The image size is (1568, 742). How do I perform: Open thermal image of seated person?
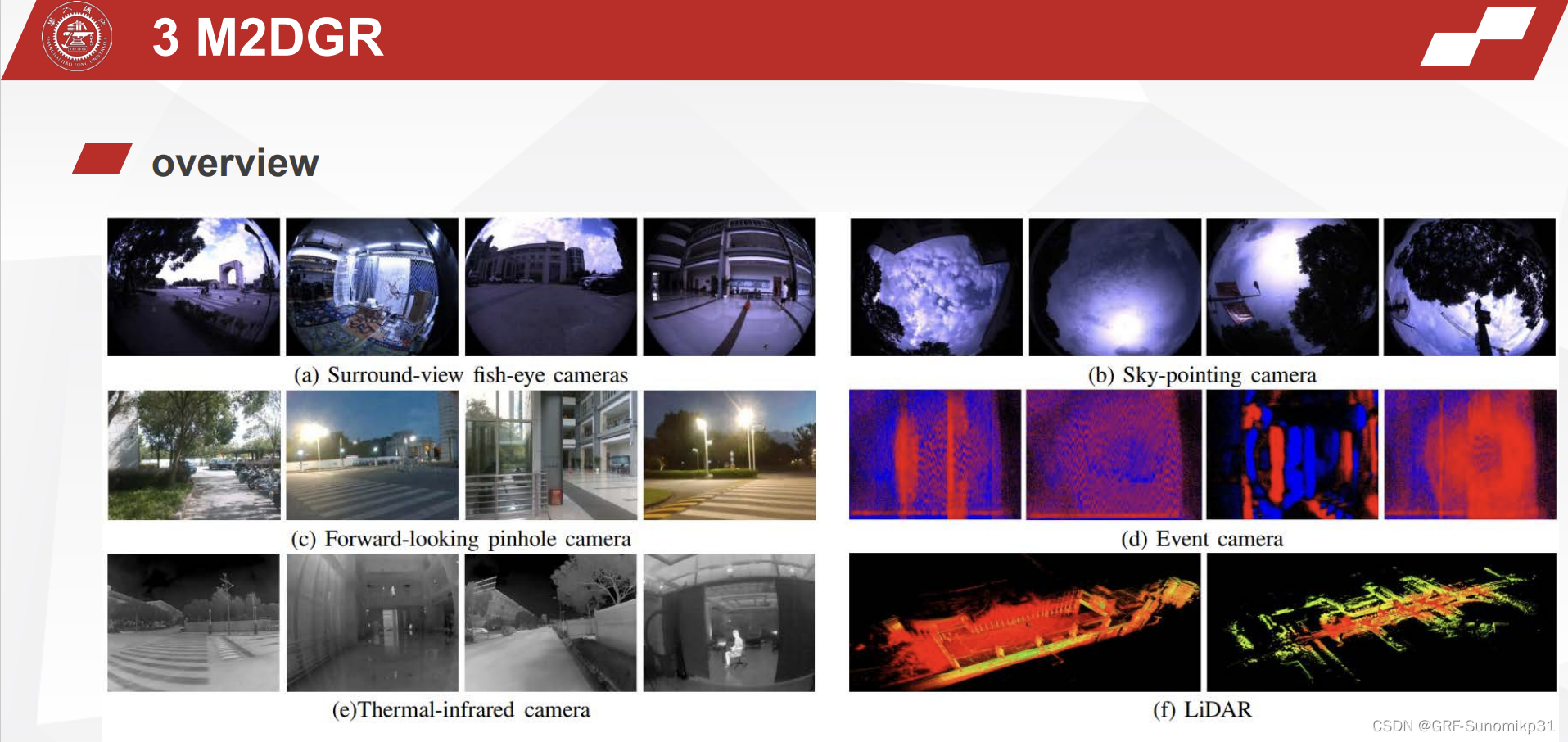[729, 622]
